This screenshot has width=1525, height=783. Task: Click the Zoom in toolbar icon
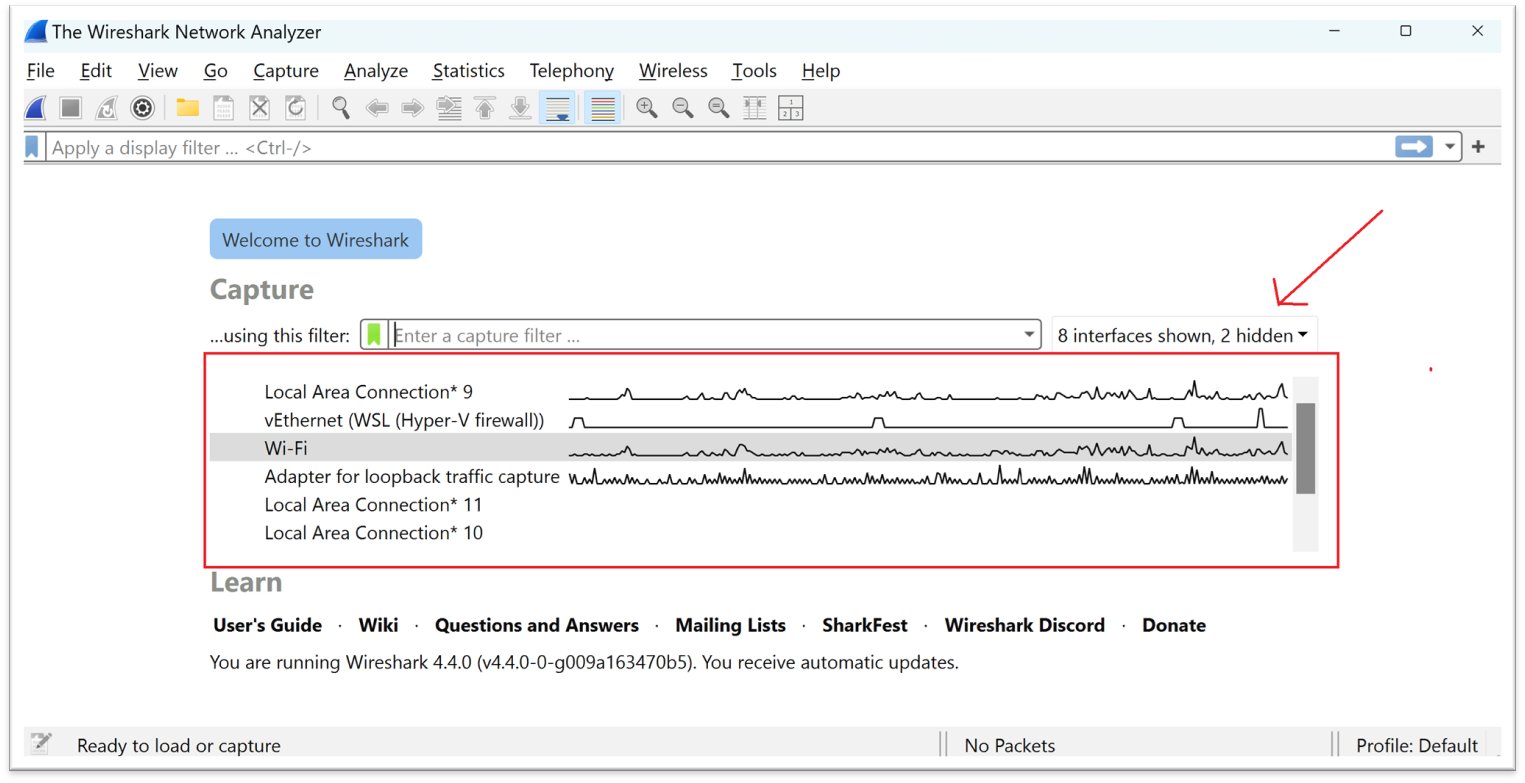click(646, 107)
